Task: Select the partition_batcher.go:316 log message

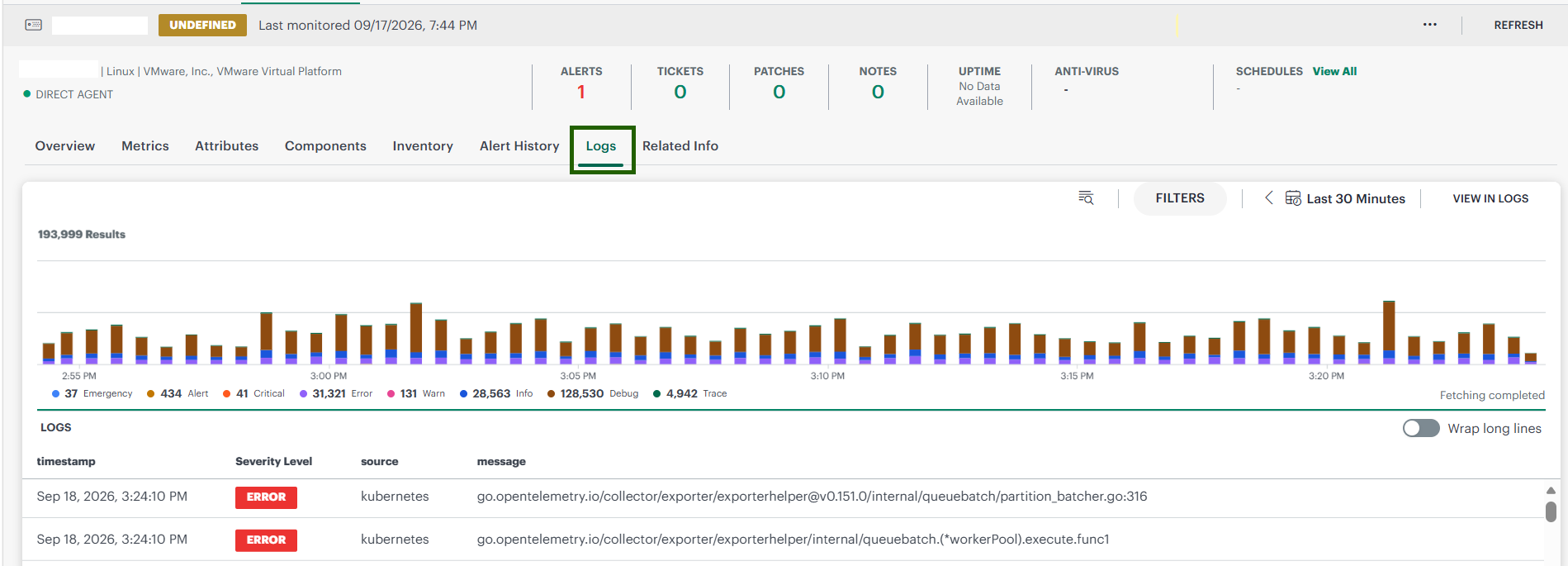Action: tap(812, 497)
